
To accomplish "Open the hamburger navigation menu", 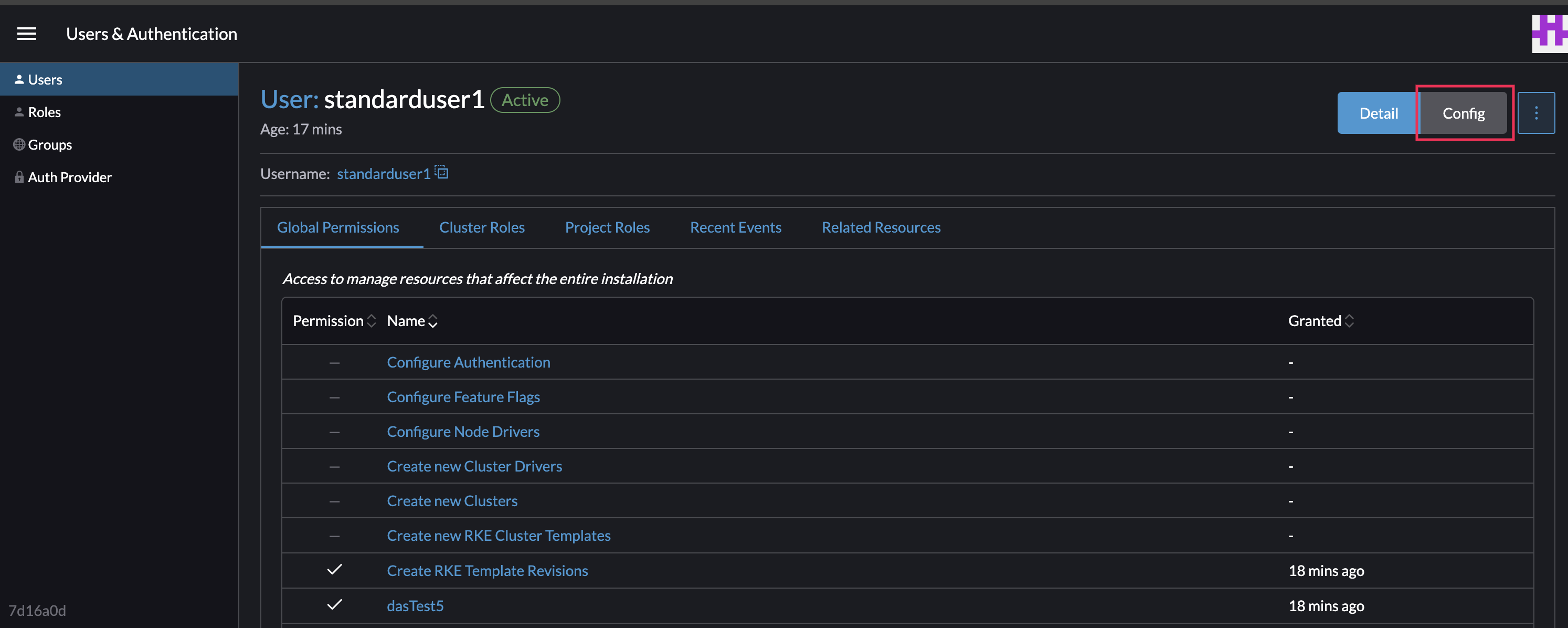I will (x=26, y=34).
